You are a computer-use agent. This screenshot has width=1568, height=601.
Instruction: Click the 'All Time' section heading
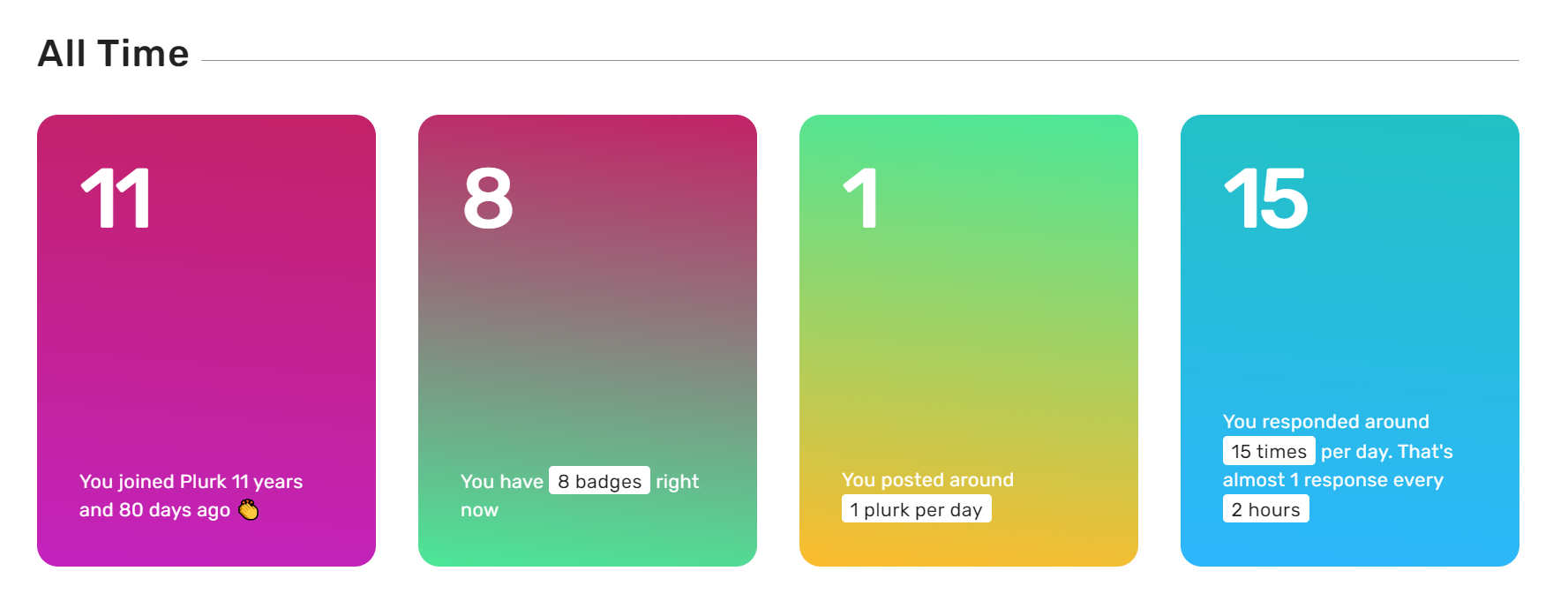[x=114, y=53]
